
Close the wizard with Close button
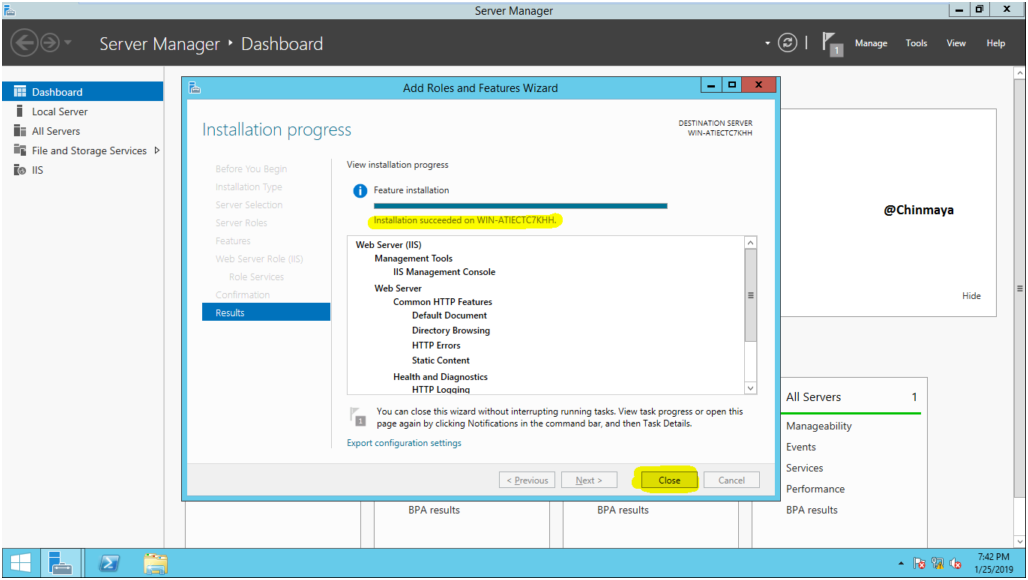click(x=669, y=480)
